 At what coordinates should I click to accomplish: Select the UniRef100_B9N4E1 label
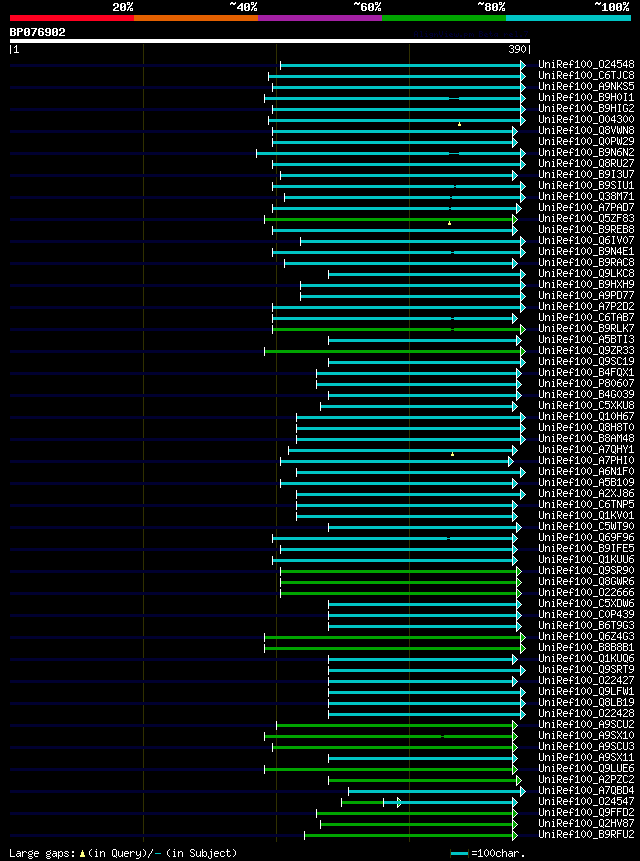tap(586, 251)
